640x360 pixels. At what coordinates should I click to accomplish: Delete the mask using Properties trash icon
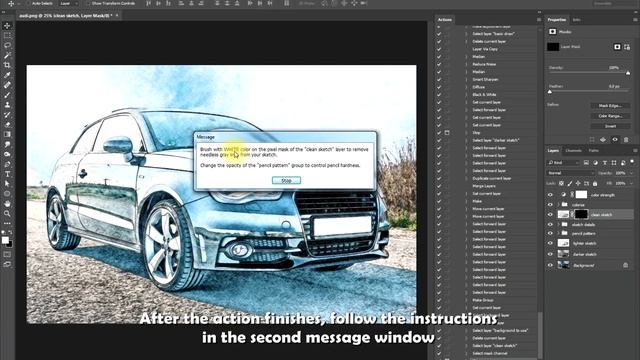(x=626, y=140)
